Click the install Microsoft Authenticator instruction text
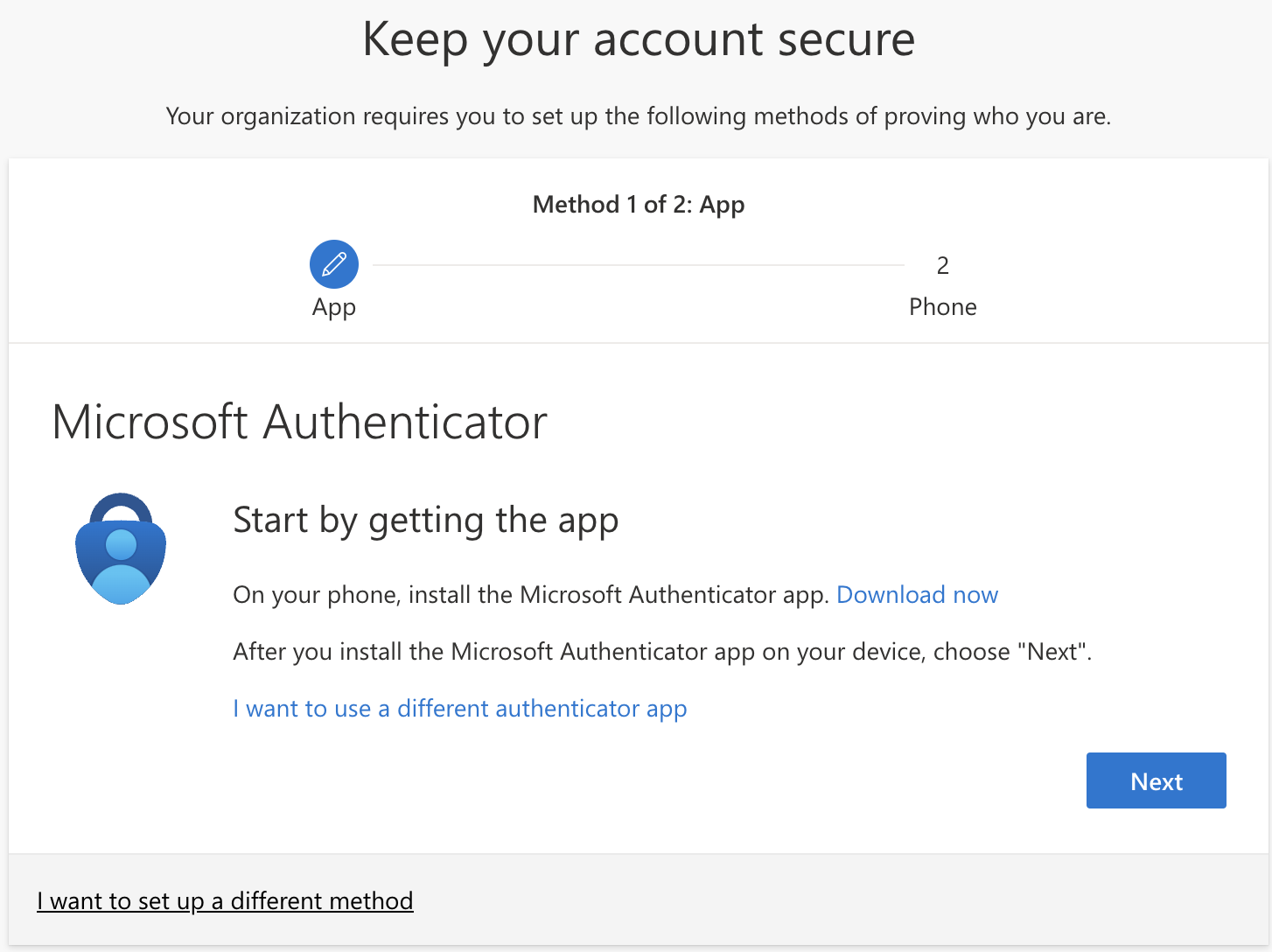The height and width of the screenshot is (952, 1272). tap(531, 595)
